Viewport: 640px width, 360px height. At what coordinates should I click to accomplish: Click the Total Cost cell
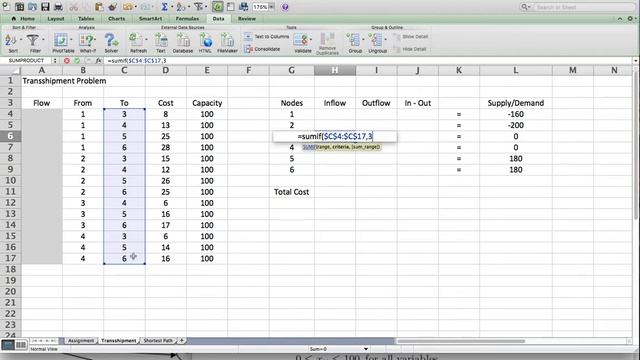click(x=291, y=192)
